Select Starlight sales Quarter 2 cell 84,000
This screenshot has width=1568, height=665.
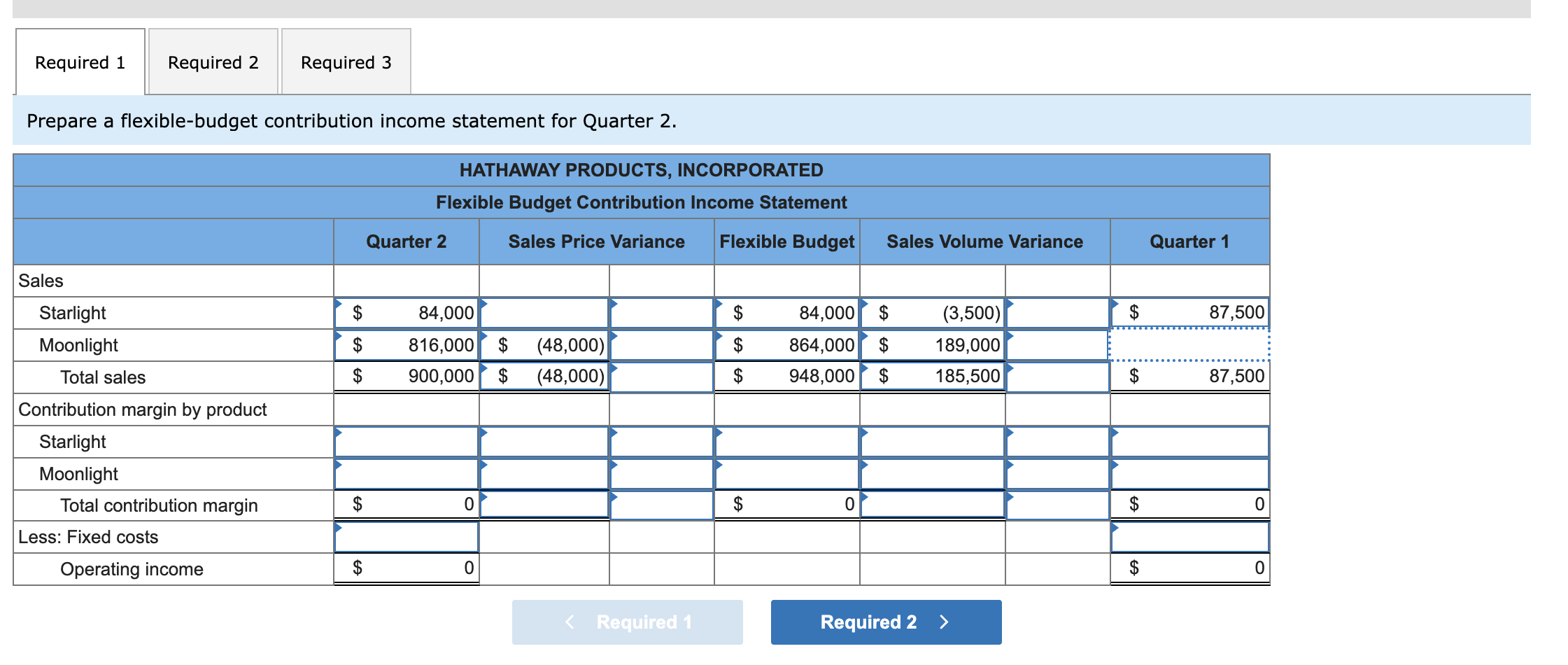[407, 313]
